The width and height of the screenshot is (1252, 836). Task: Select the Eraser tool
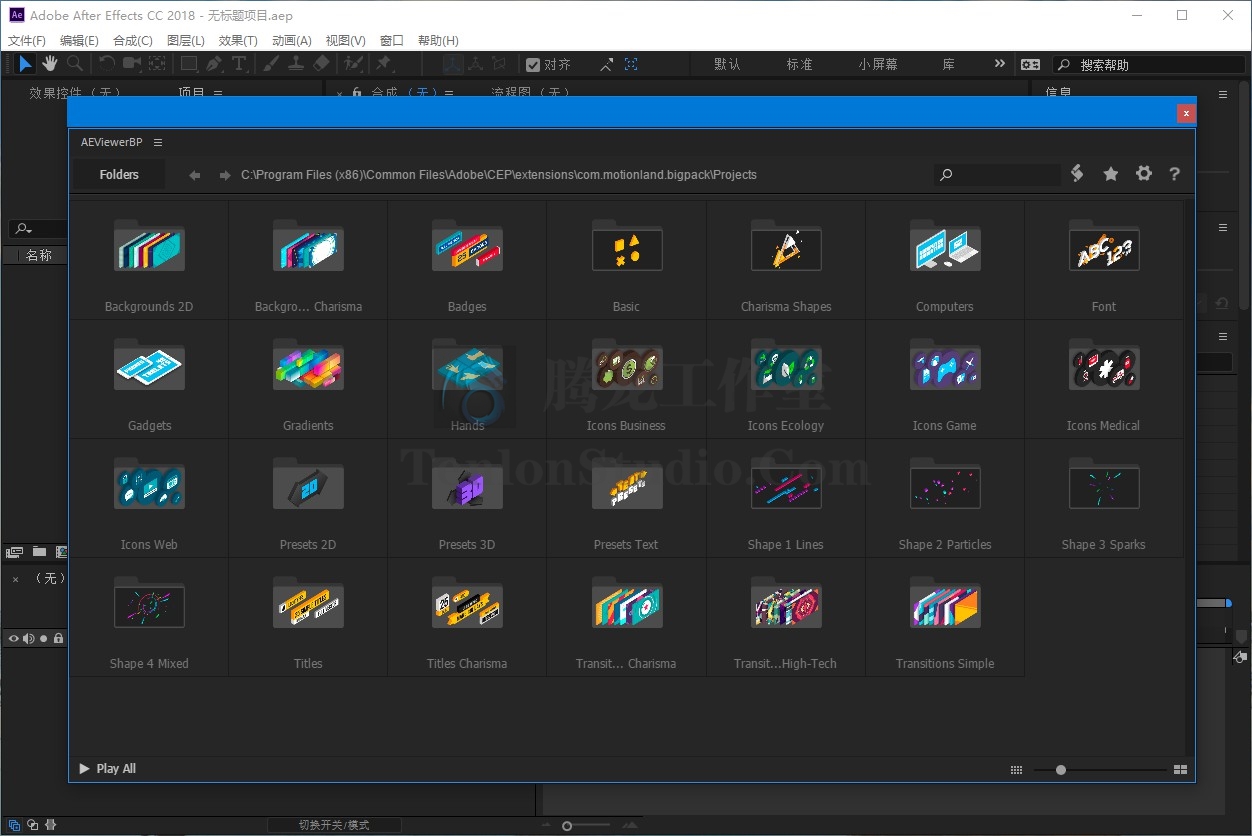[321, 64]
